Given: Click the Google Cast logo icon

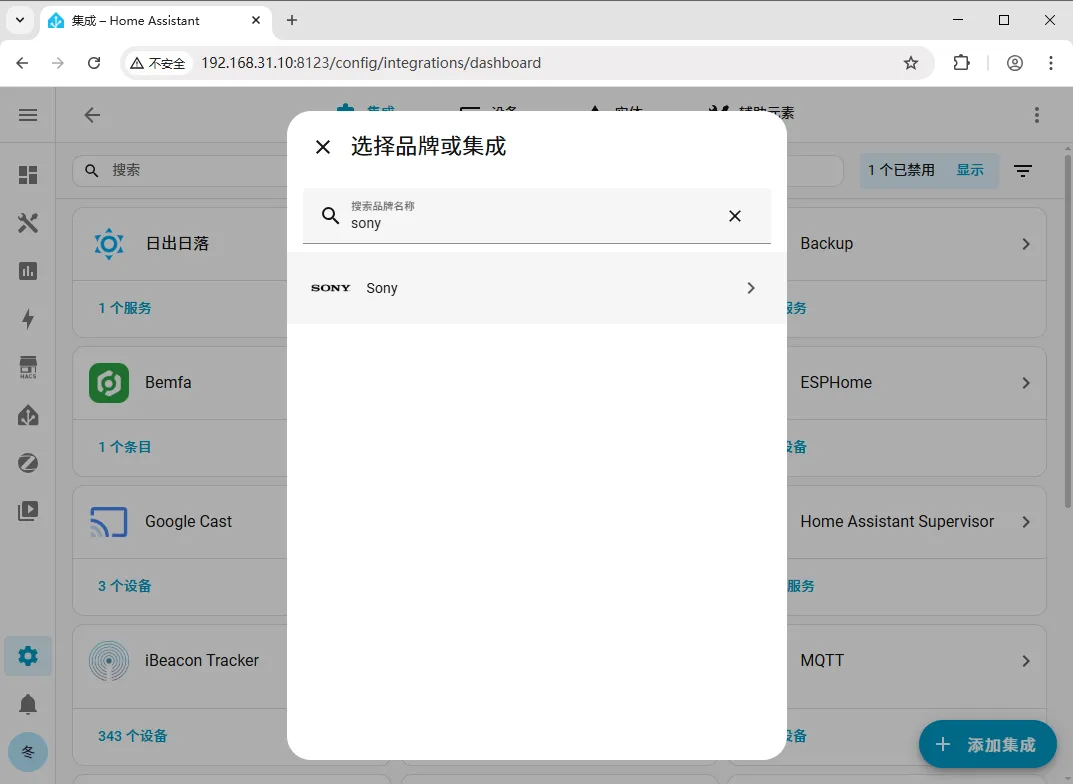Looking at the screenshot, I should [x=109, y=522].
